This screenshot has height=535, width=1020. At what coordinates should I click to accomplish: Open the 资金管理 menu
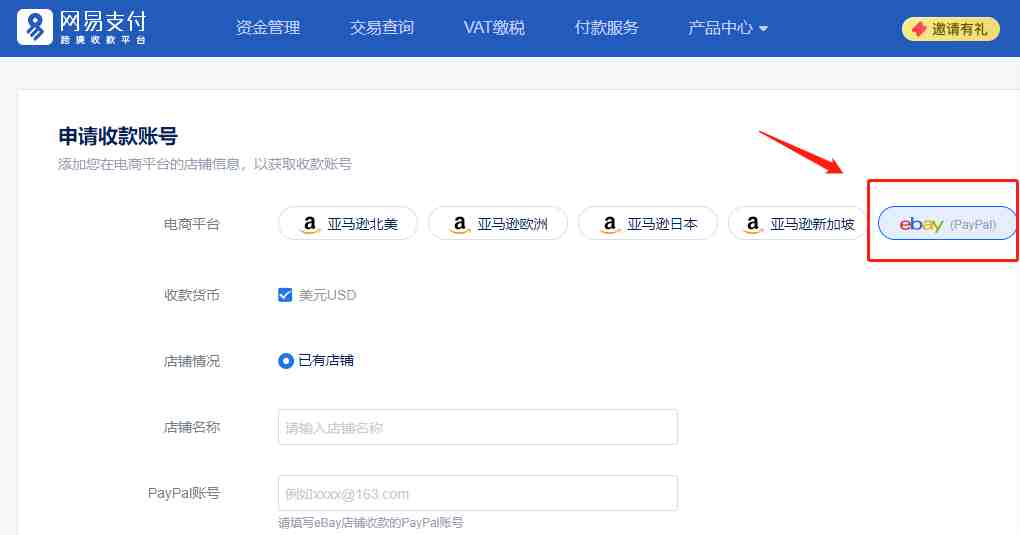click(267, 28)
